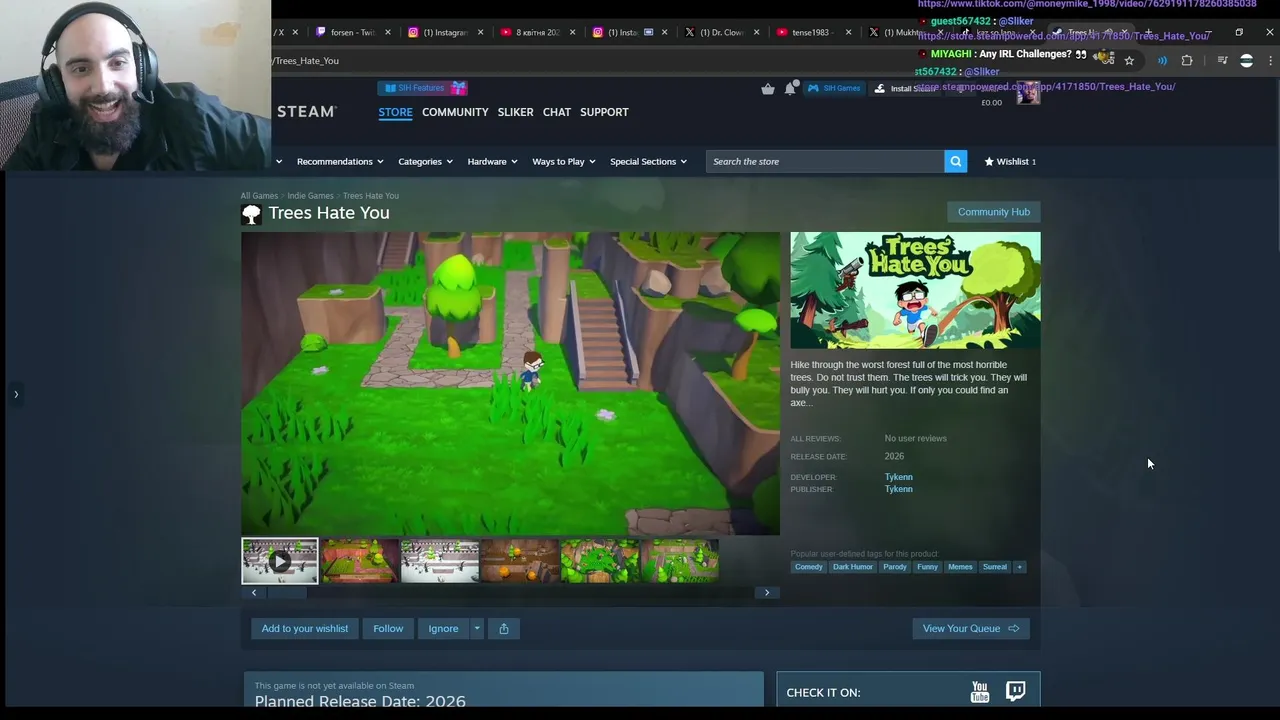This screenshot has height=720, width=1280.
Task: Share the game via share icon
Action: point(504,628)
